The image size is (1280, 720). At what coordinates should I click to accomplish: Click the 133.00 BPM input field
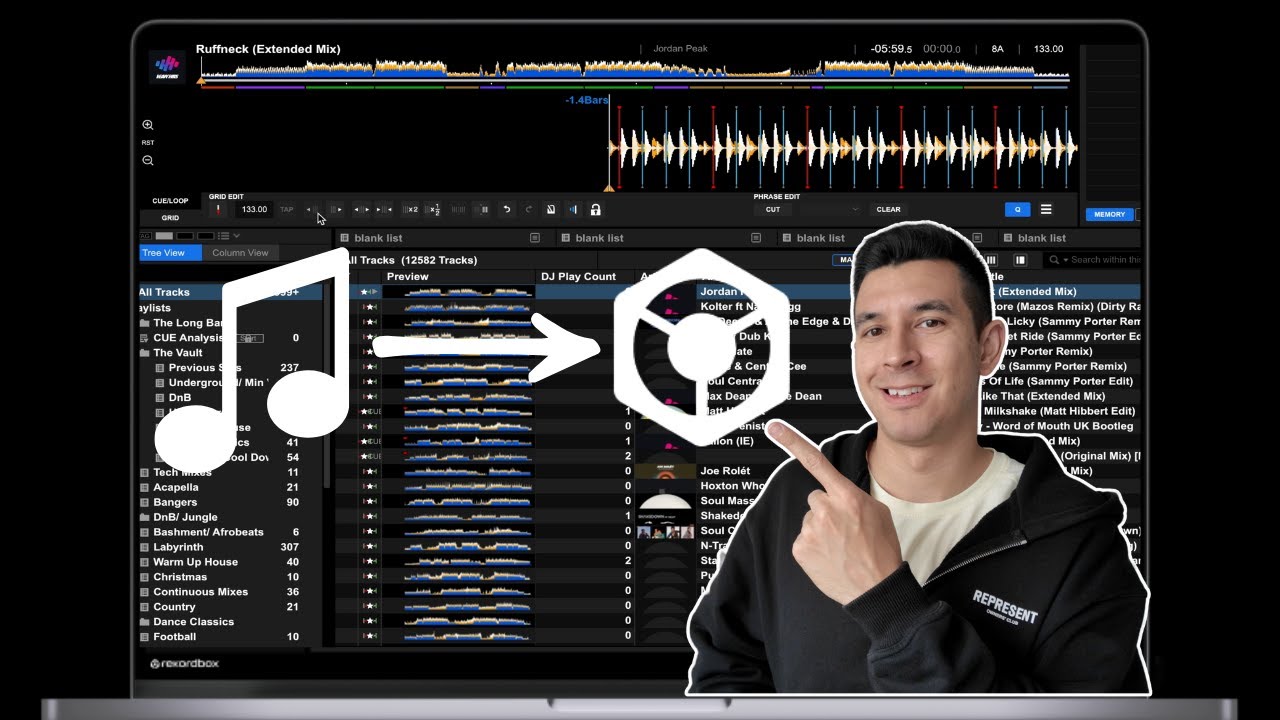tap(254, 209)
